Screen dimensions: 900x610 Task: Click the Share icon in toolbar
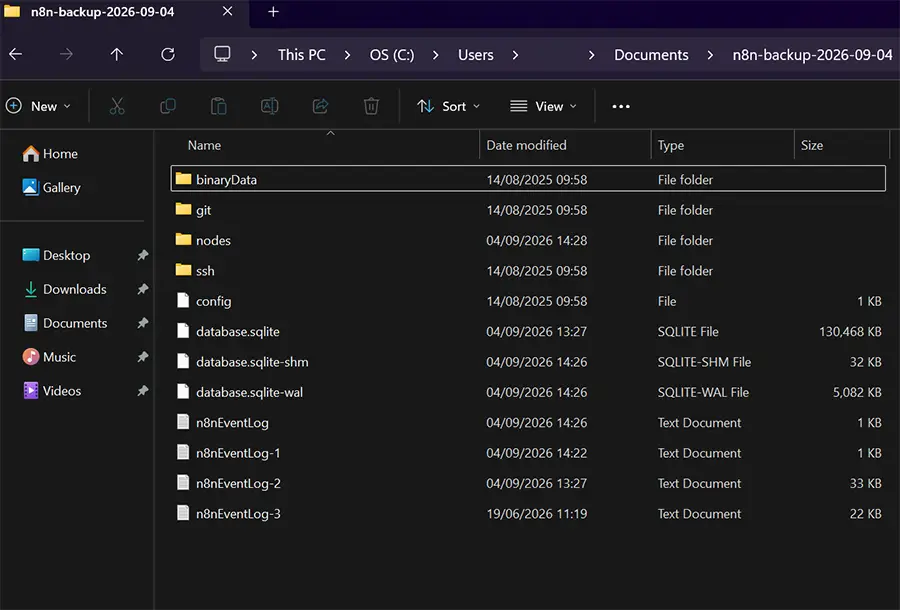(x=320, y=106)
